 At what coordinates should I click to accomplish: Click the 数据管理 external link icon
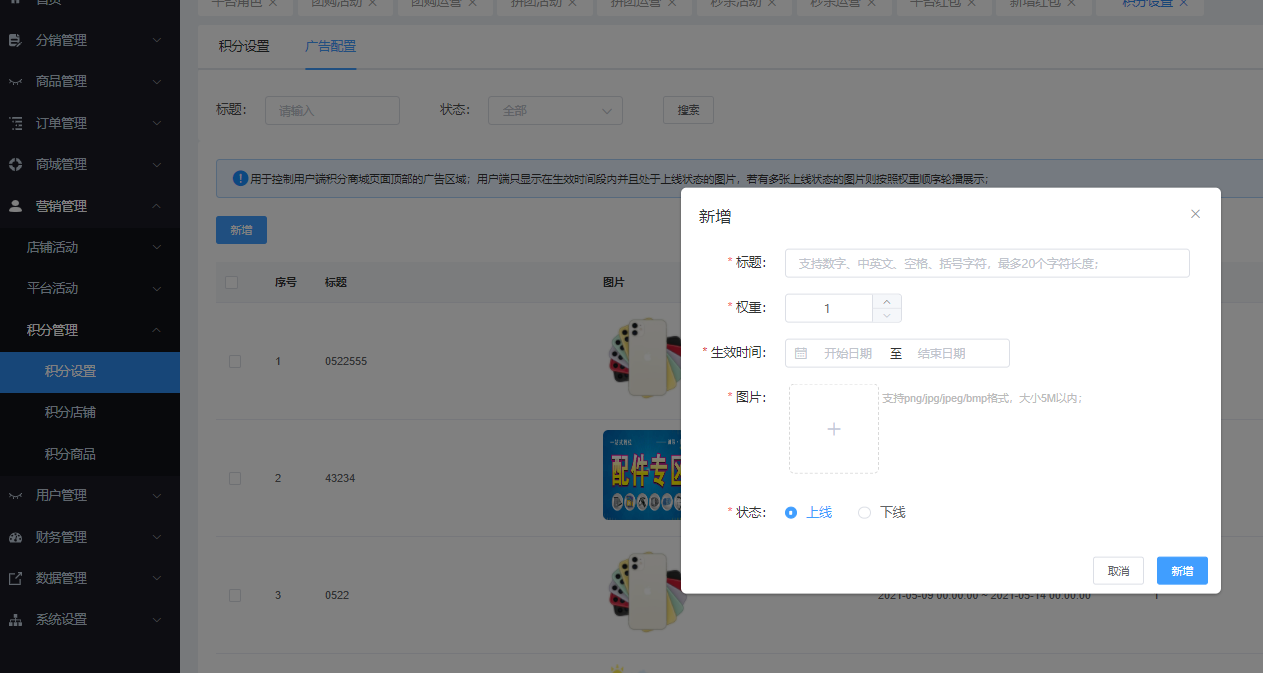tap(15, 578)
